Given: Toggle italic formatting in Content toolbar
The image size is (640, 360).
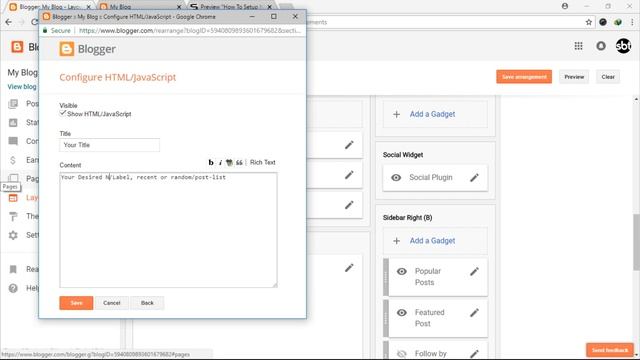Looking at the screenshot, I should click(220, 162).
